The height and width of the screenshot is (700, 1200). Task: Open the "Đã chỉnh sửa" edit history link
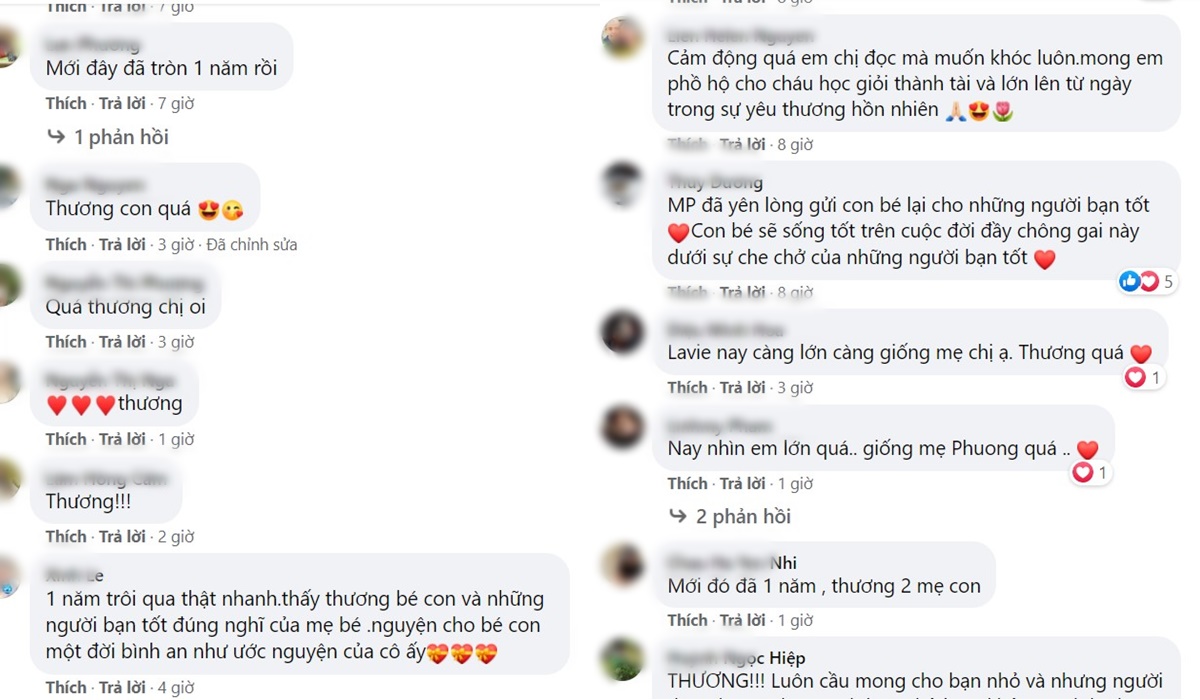click(x=251, y=244)
